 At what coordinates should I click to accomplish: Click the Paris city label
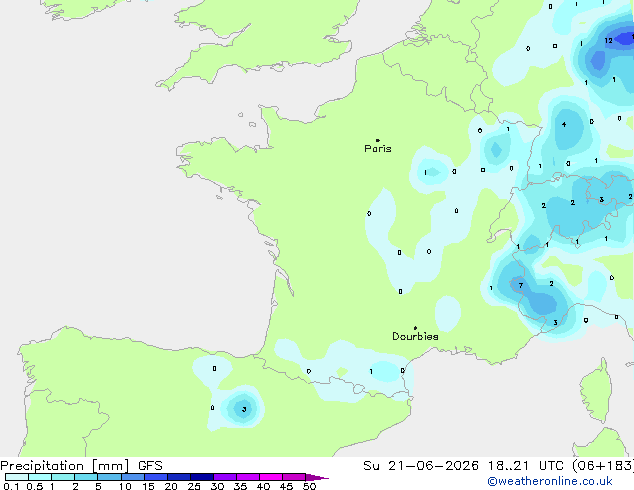coord(378,149)
